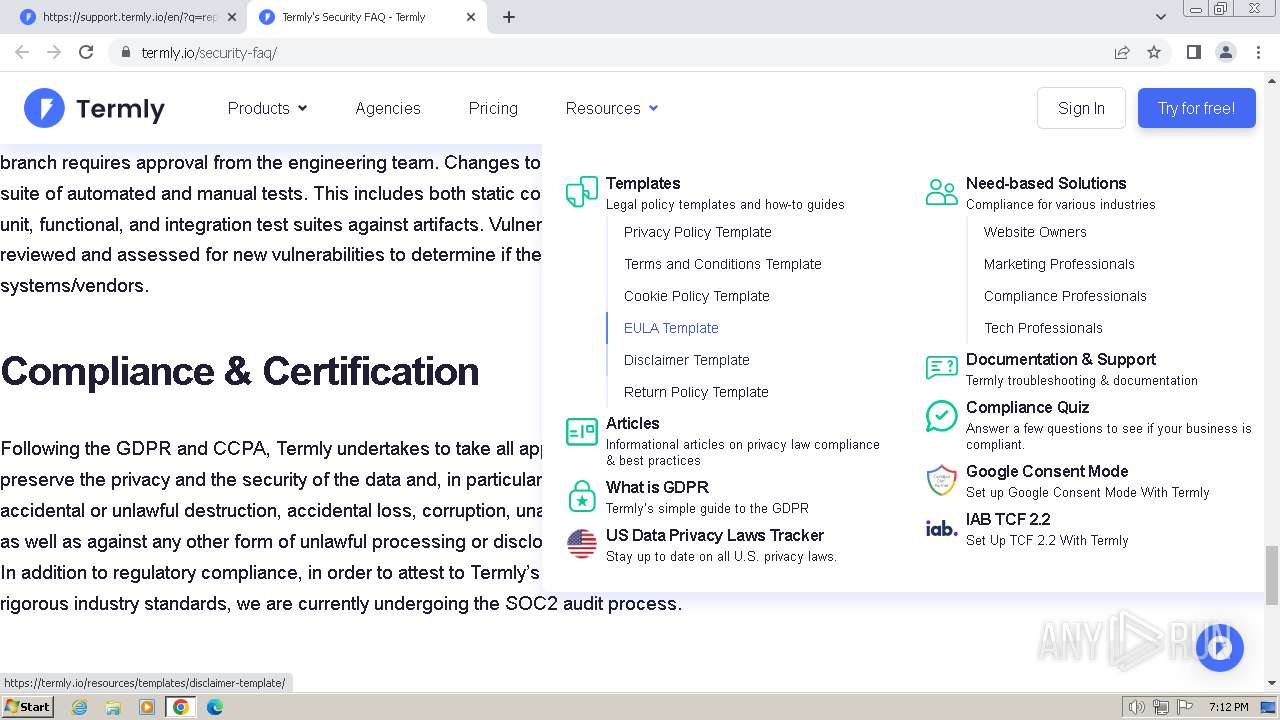
Task: Reload the current page
Action: 86,52
